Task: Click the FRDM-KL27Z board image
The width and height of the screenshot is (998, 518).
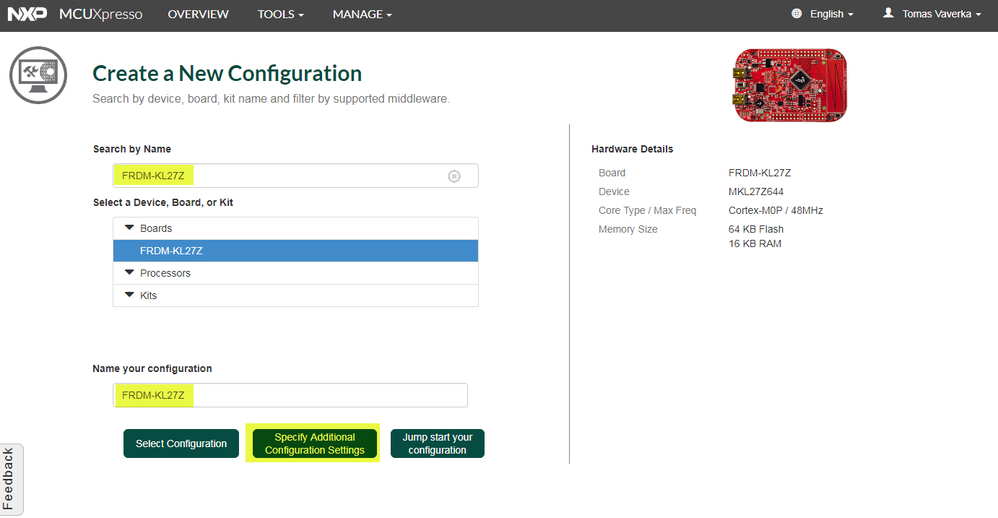Action: coord(790,85)
